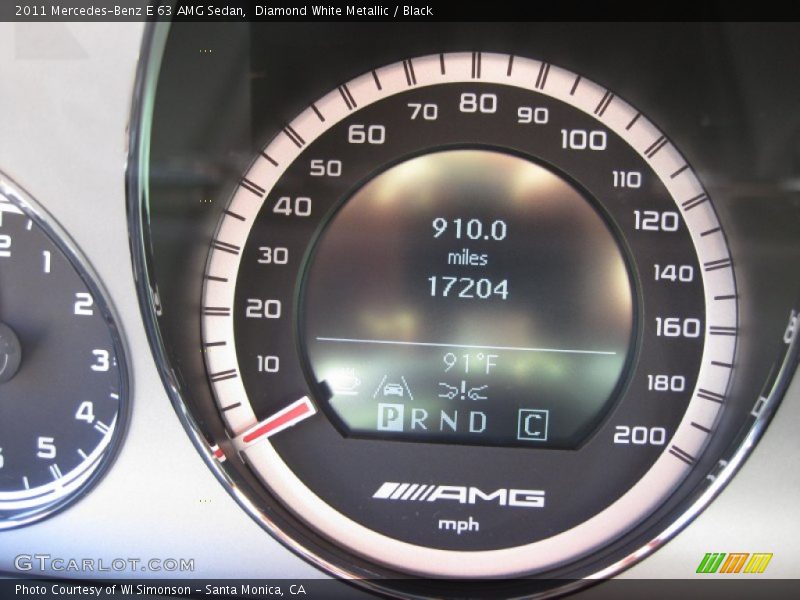Click the 100 mark on the speedometer
Screen dimensions: 800x600
pyautogui.click(x=584, y=139)
